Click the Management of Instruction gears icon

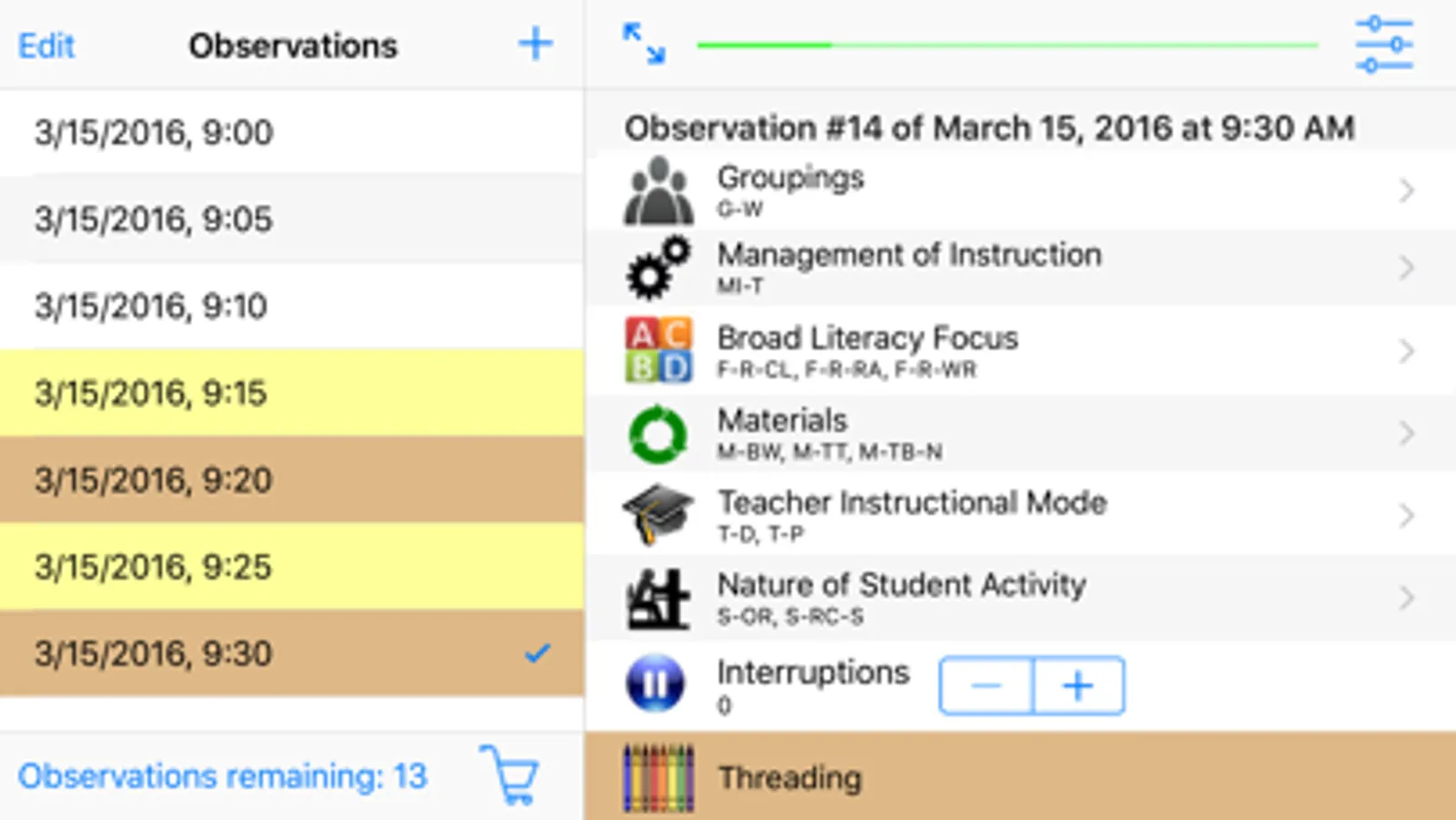658,268
